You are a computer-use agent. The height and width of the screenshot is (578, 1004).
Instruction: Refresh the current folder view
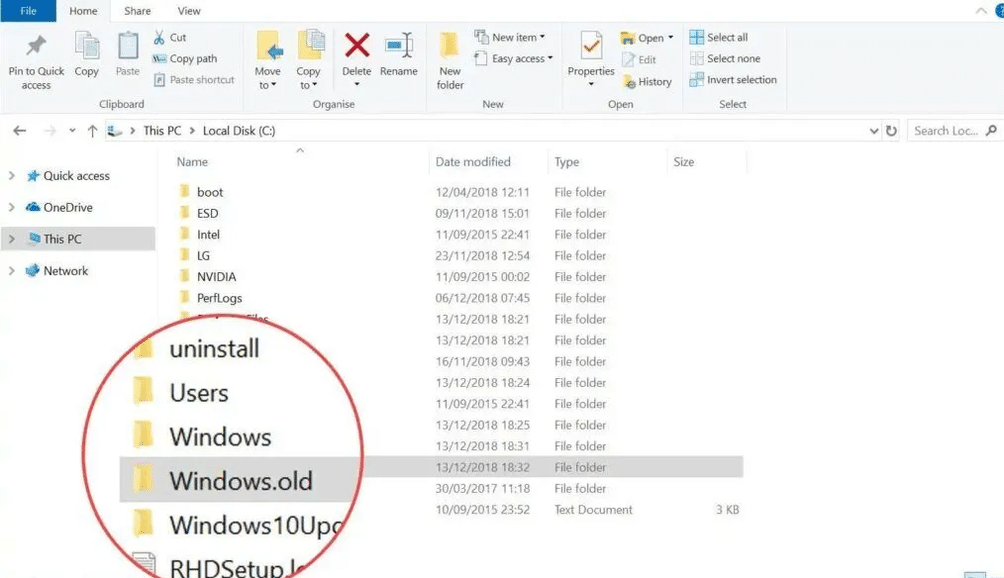click(892, 131)
